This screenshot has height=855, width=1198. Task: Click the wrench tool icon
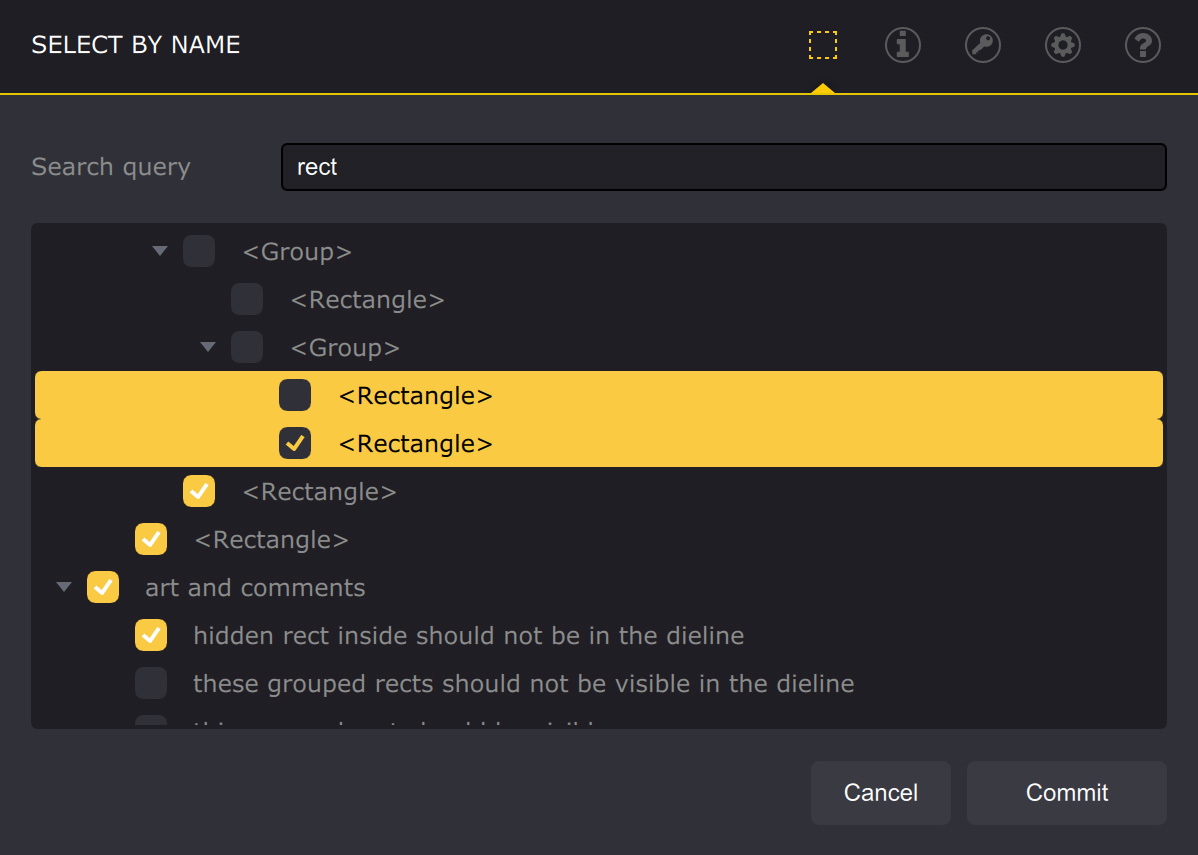[982, 45]
